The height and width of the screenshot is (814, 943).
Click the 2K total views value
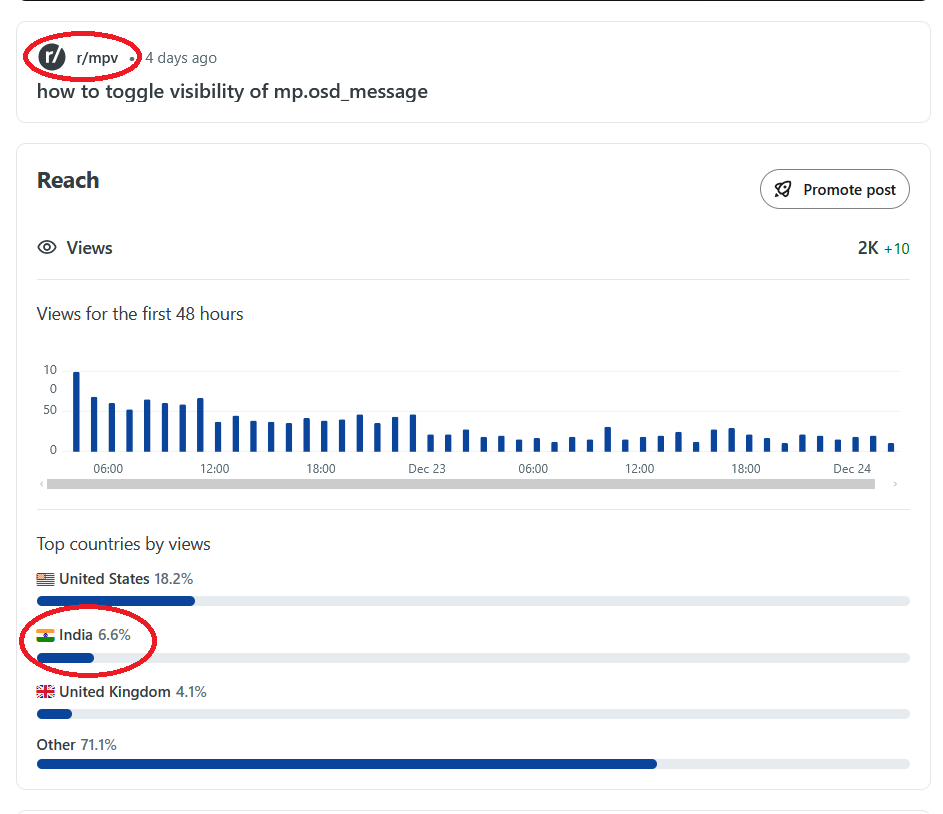(x=868, y=248)
